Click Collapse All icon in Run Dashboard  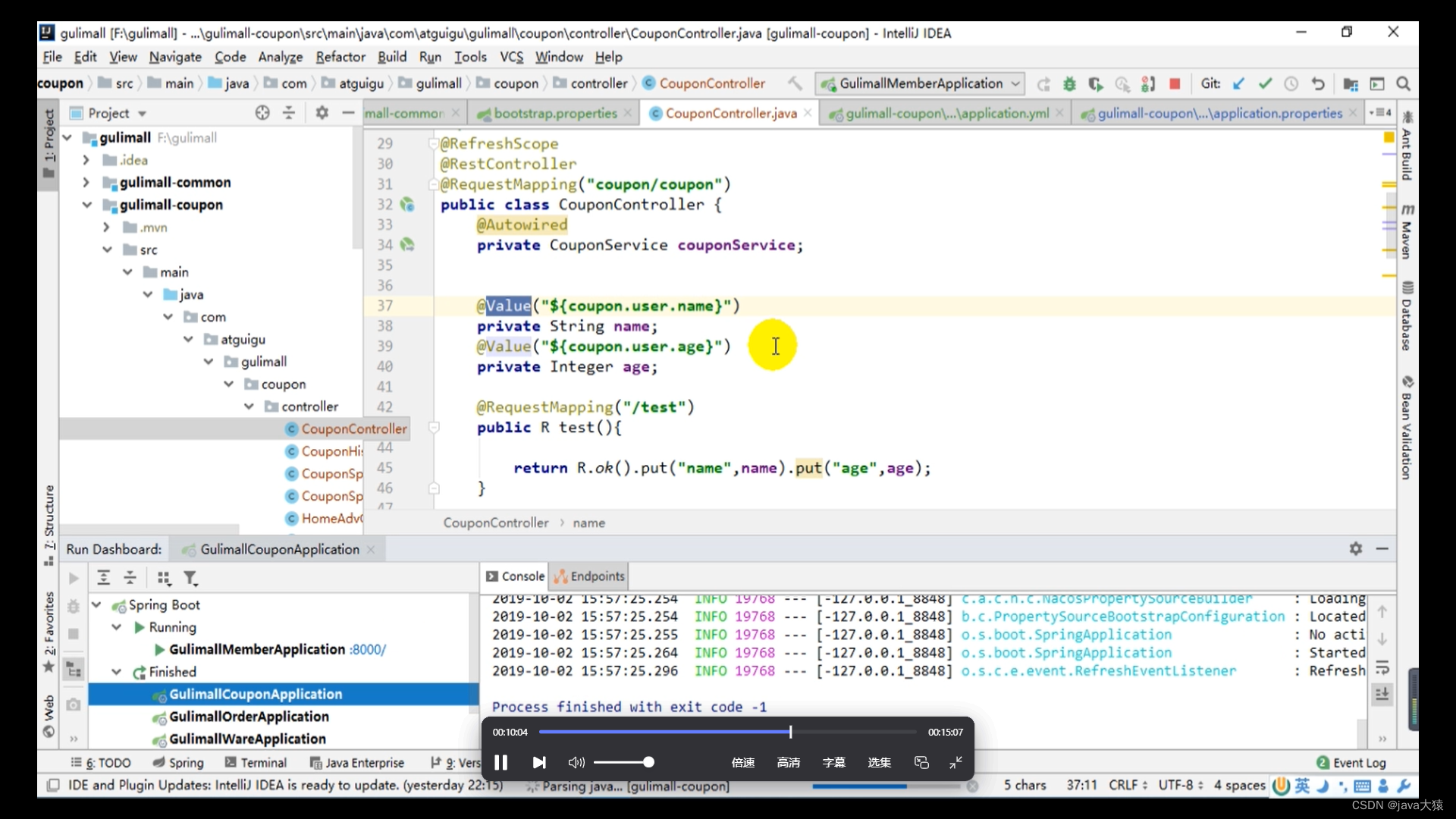pyautogui.click(x=130, y=578)
